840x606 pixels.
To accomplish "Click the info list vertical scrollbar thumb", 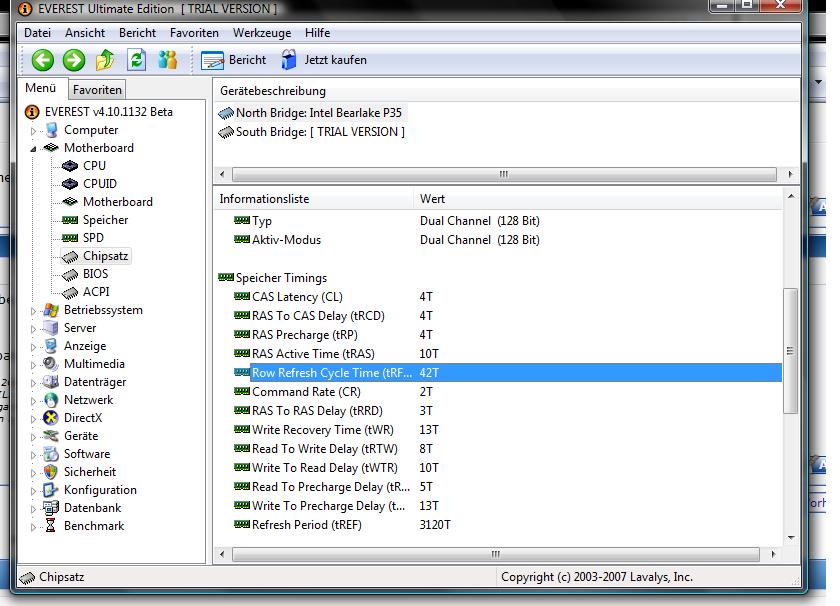I will (x=790, y=351).
